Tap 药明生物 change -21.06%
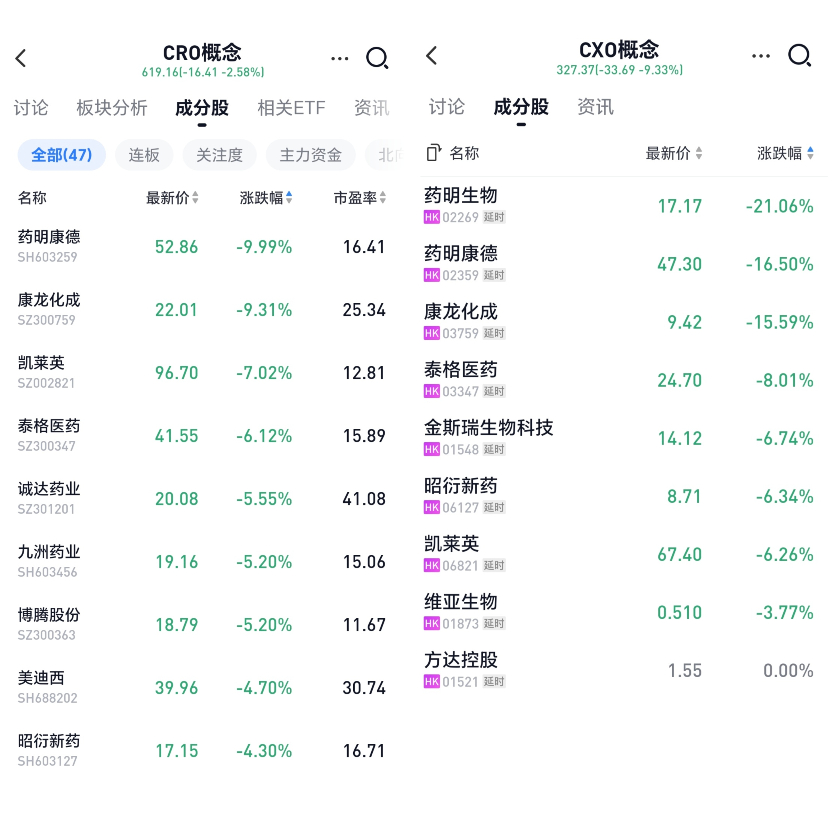The width and height of the screenshot is (840, 840). tap(779, 206)
